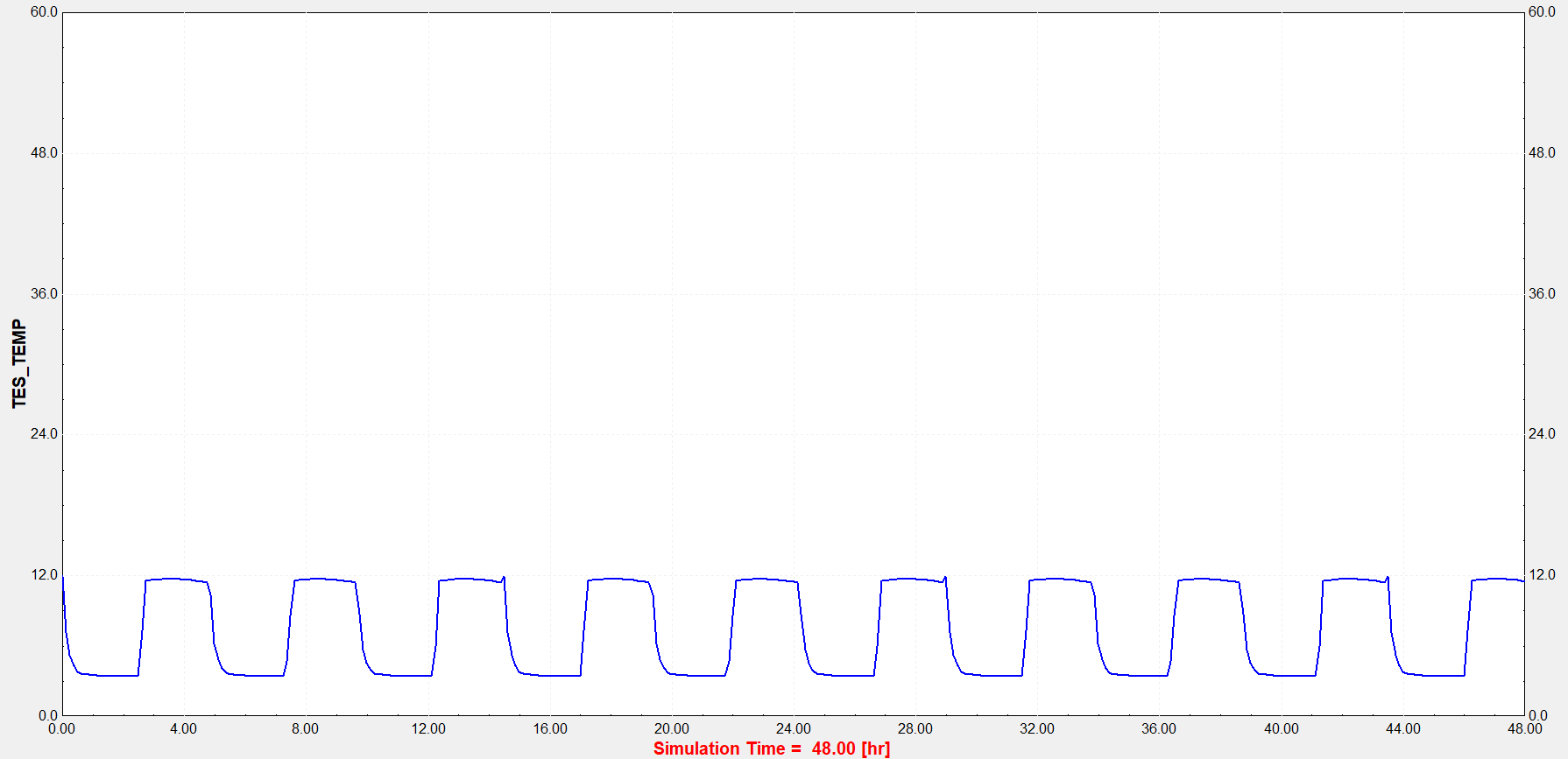Select the 24.00 hour time axis label
Image resolution: width=1568 pixels, height=759 pixels.
(x=793, y=729)
